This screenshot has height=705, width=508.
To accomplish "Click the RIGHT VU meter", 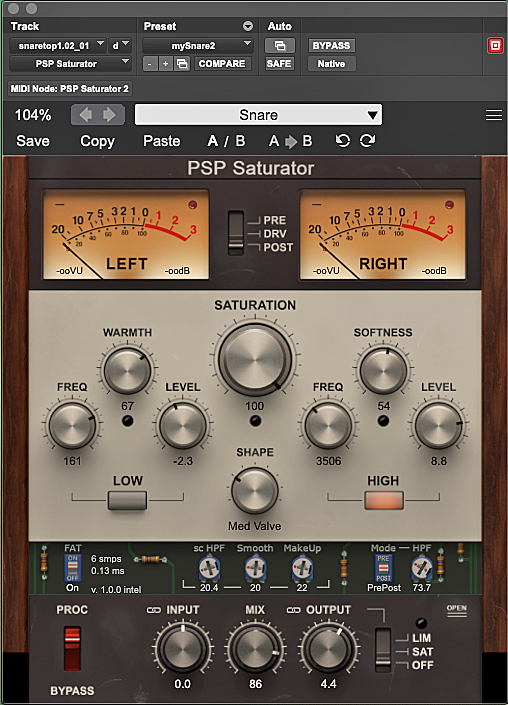I will coord(383,234).
